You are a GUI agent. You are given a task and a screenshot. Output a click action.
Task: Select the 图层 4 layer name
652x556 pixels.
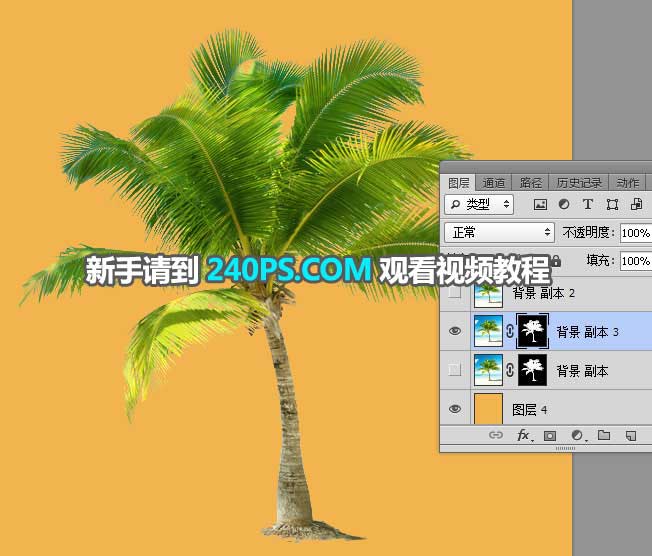tap(529, 410)
